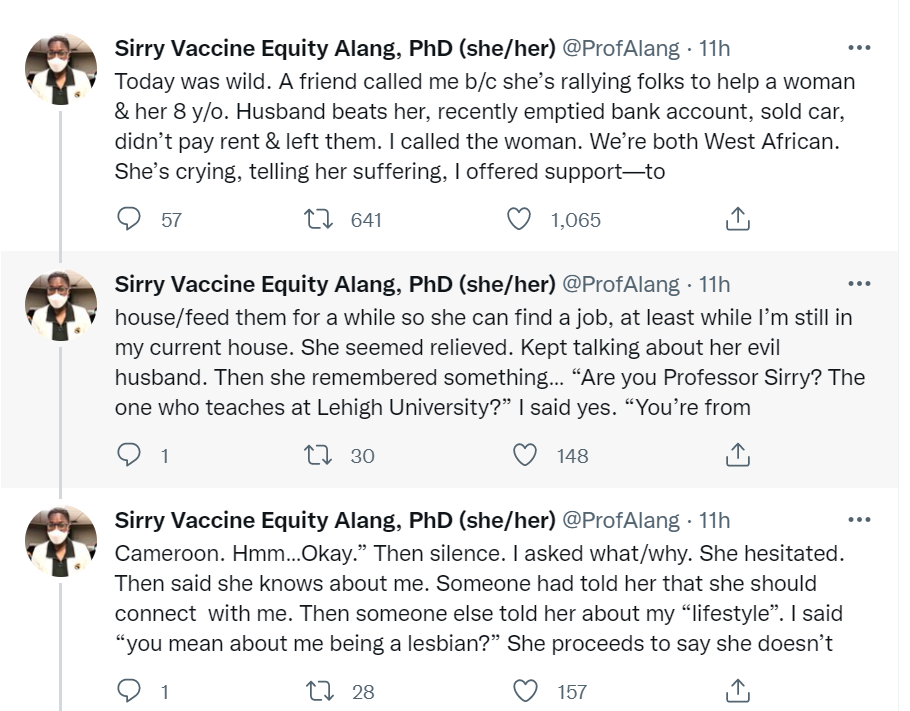Click the share icon on the second tweet
Viewport: 910px width, 711px height.
coord(737,453)
